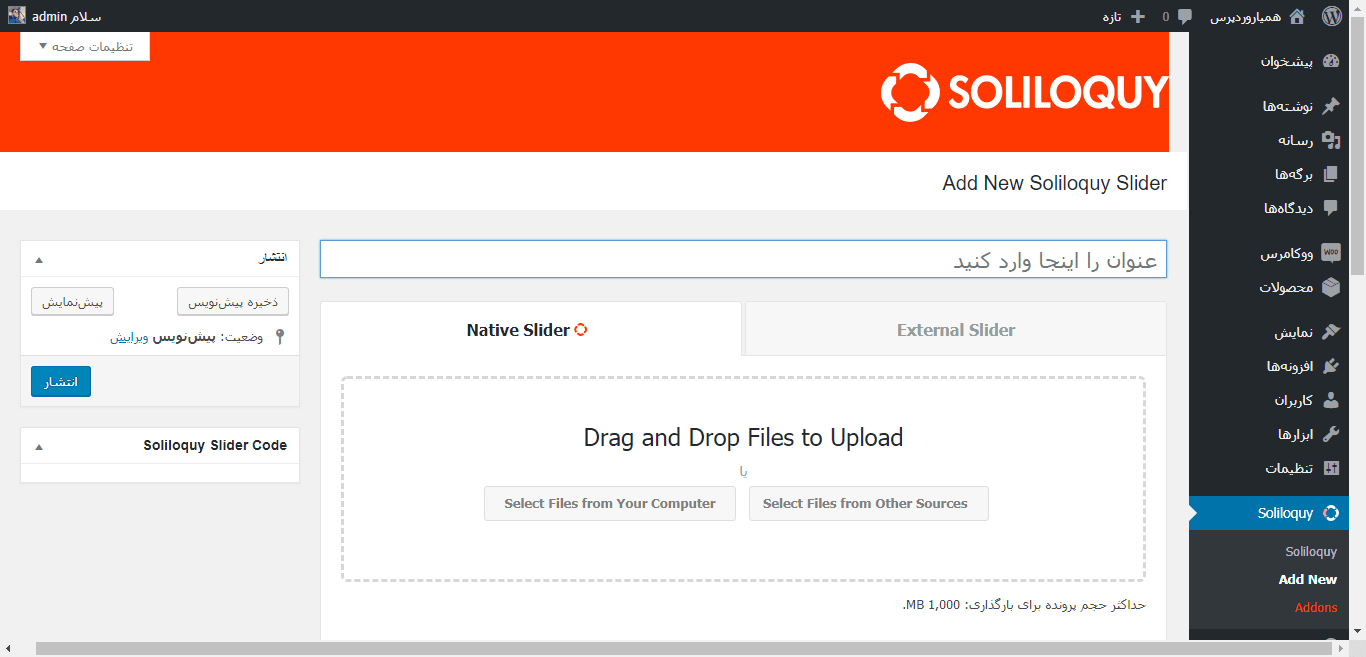Click the brush icon next to نمایش
Screen dimensions: 1366x657
coord(1330,332)
